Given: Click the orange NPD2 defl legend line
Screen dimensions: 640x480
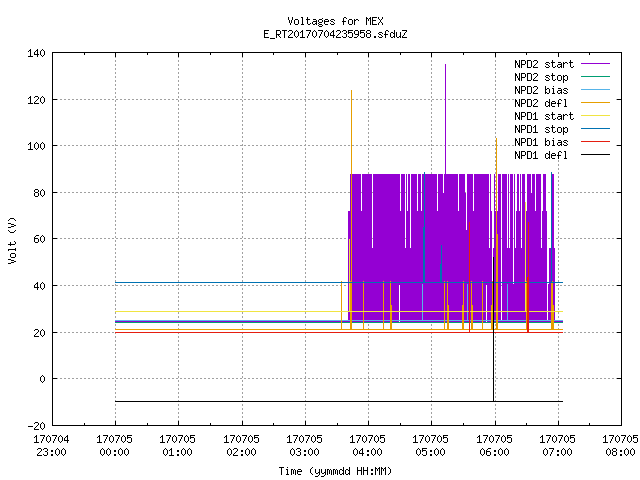Looking at the screenshot, I should 595,102.
